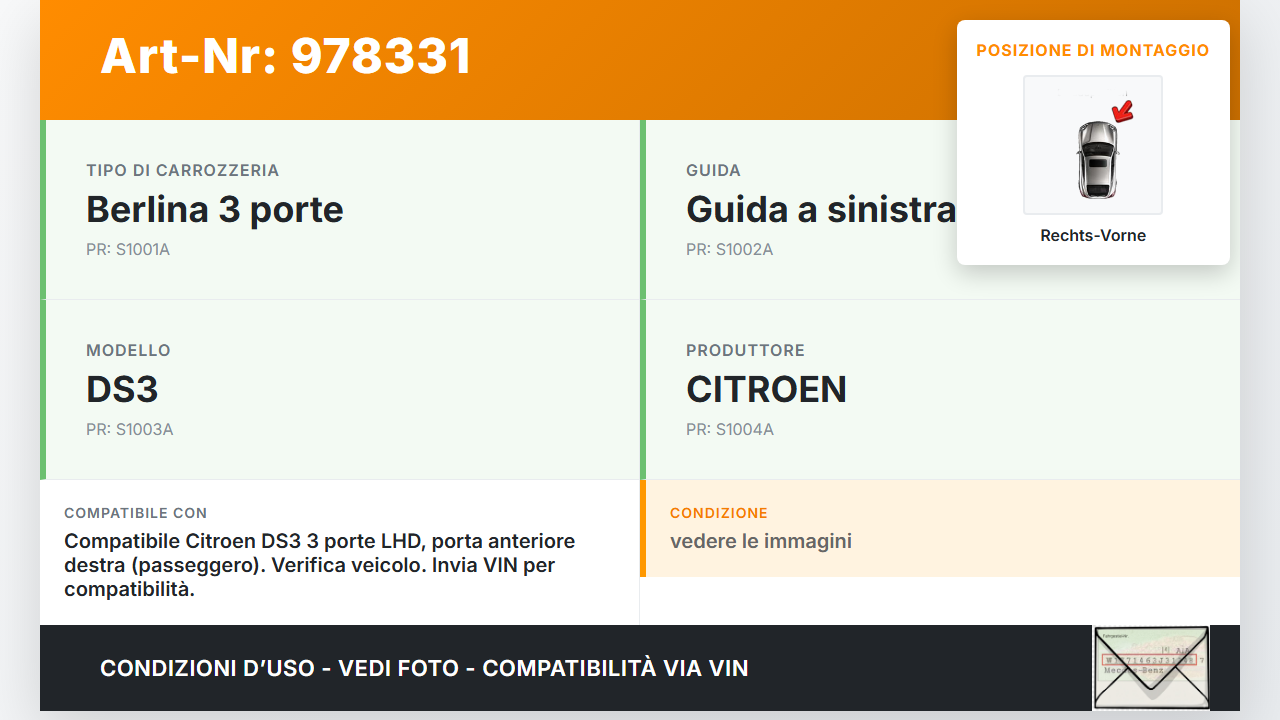The width and height of the screenshot is (1280, 720).
Task: Click the PR: S1004A code
Action: click(x=730, y=429)
